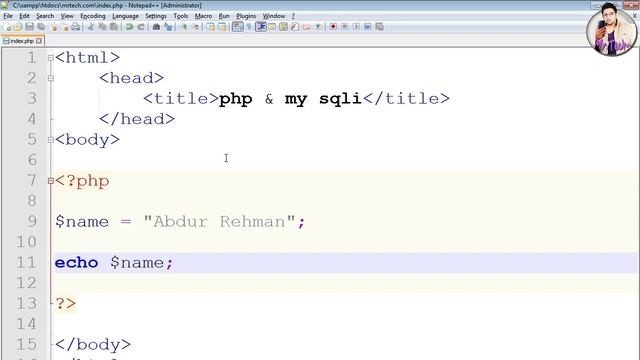Click the Close document toolbar icon
The width and height of the screenshot is (640, 360).
pos(53,27)
